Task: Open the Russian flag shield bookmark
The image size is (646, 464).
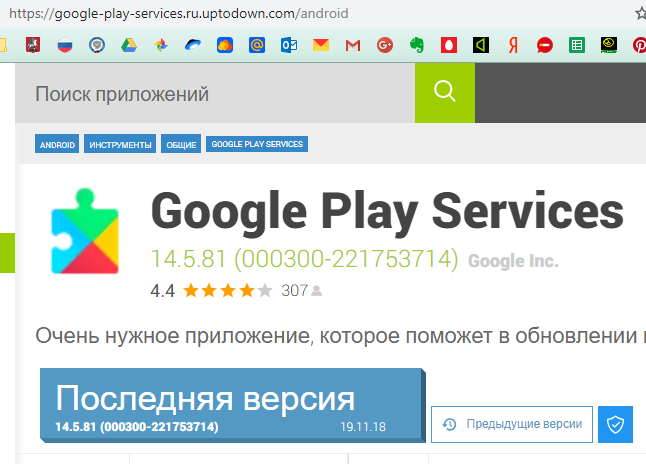Action: tap(65, 45)
